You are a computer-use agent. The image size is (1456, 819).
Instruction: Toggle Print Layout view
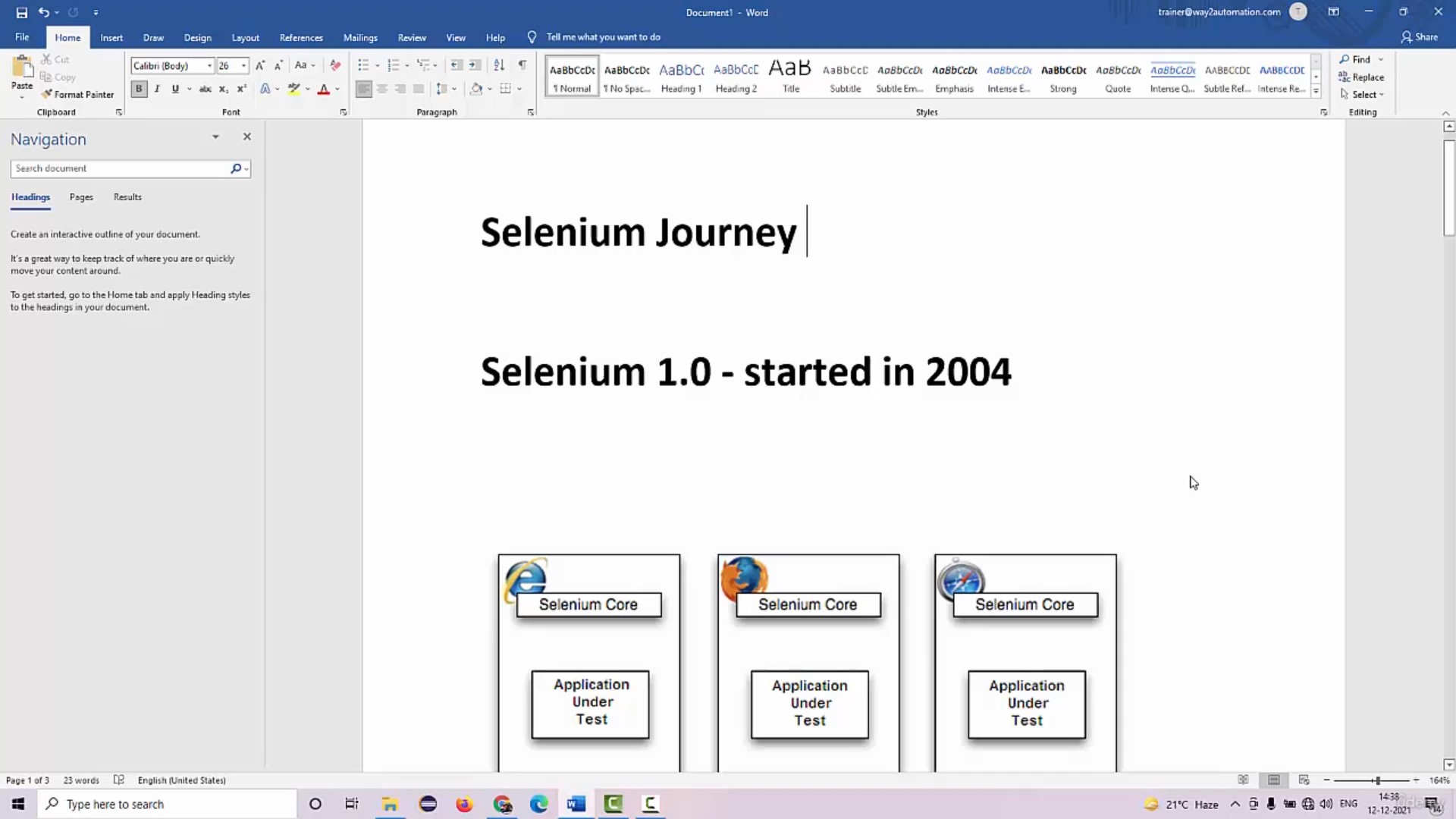click(x=1274, y=780)
